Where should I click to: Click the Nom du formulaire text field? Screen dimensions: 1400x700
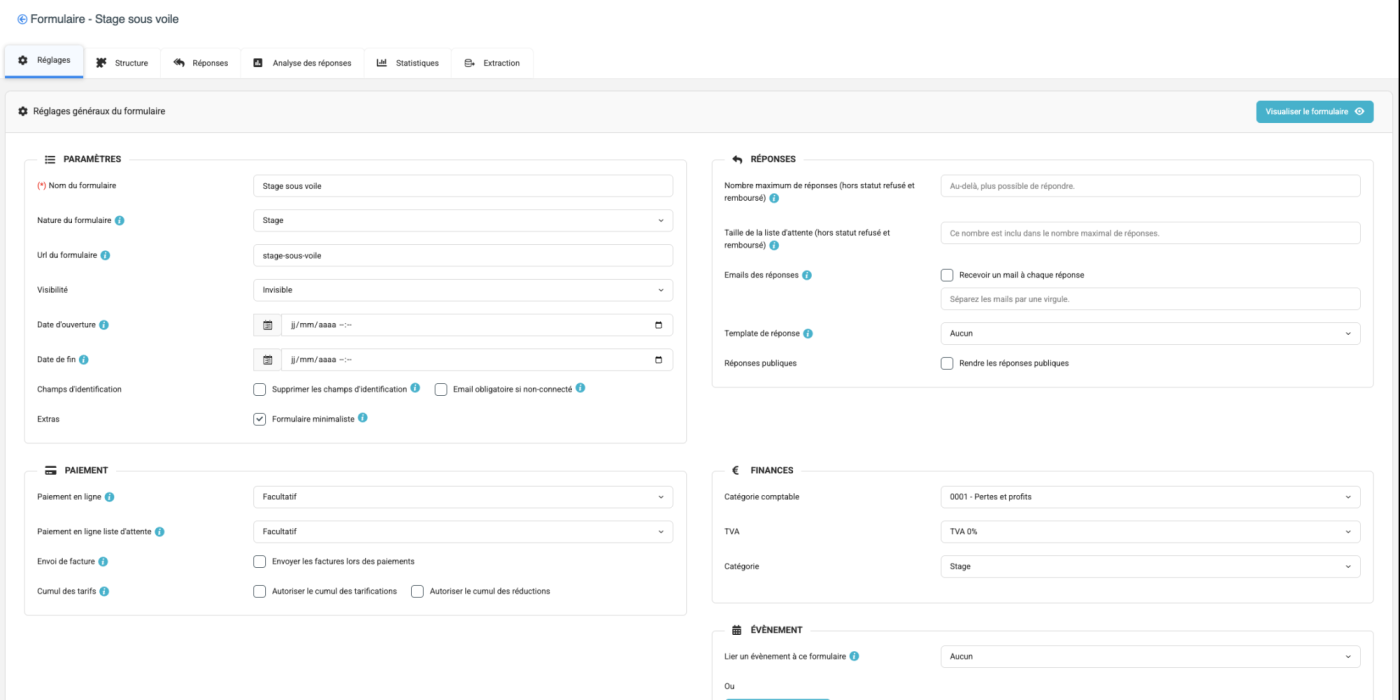tap(462, 186)
